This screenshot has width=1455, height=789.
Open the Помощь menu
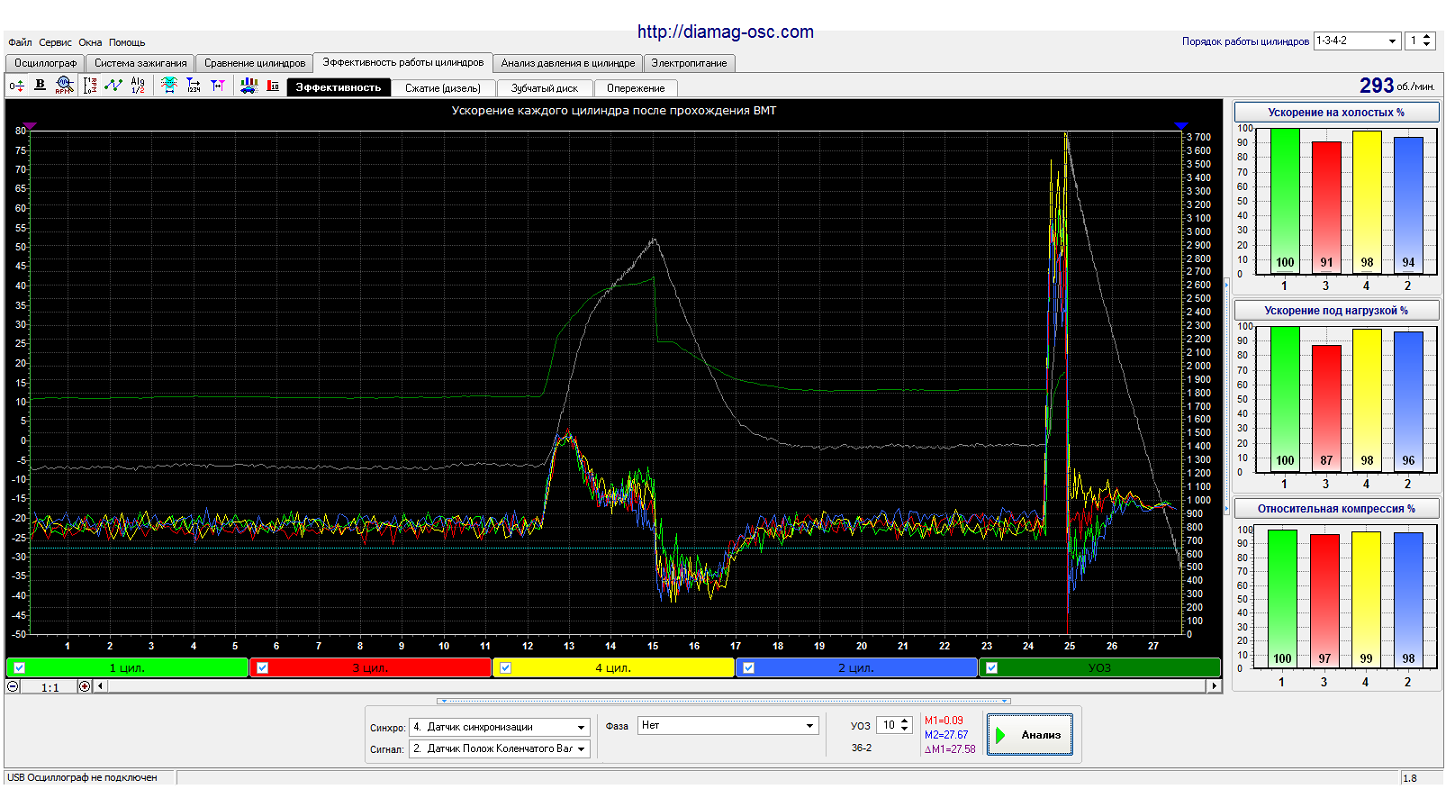(x=127, y=43)
